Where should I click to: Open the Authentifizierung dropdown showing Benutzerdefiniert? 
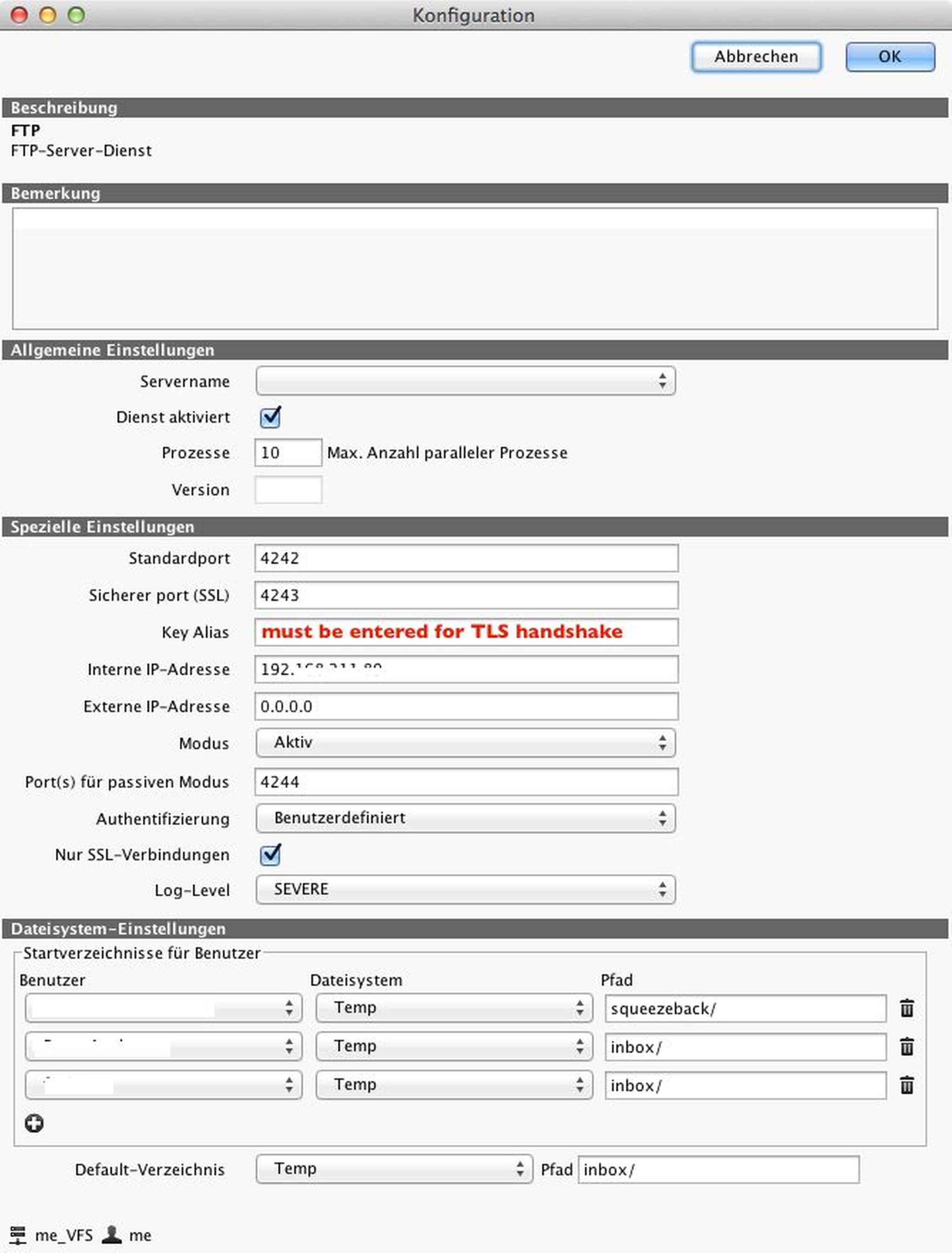pyautogui.click(x=465, y=818)
